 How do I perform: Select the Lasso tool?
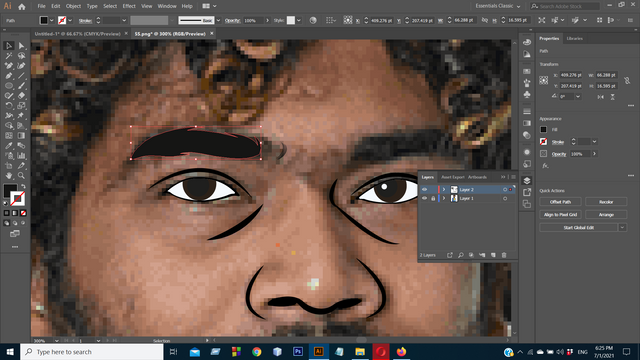click(21, 56)
